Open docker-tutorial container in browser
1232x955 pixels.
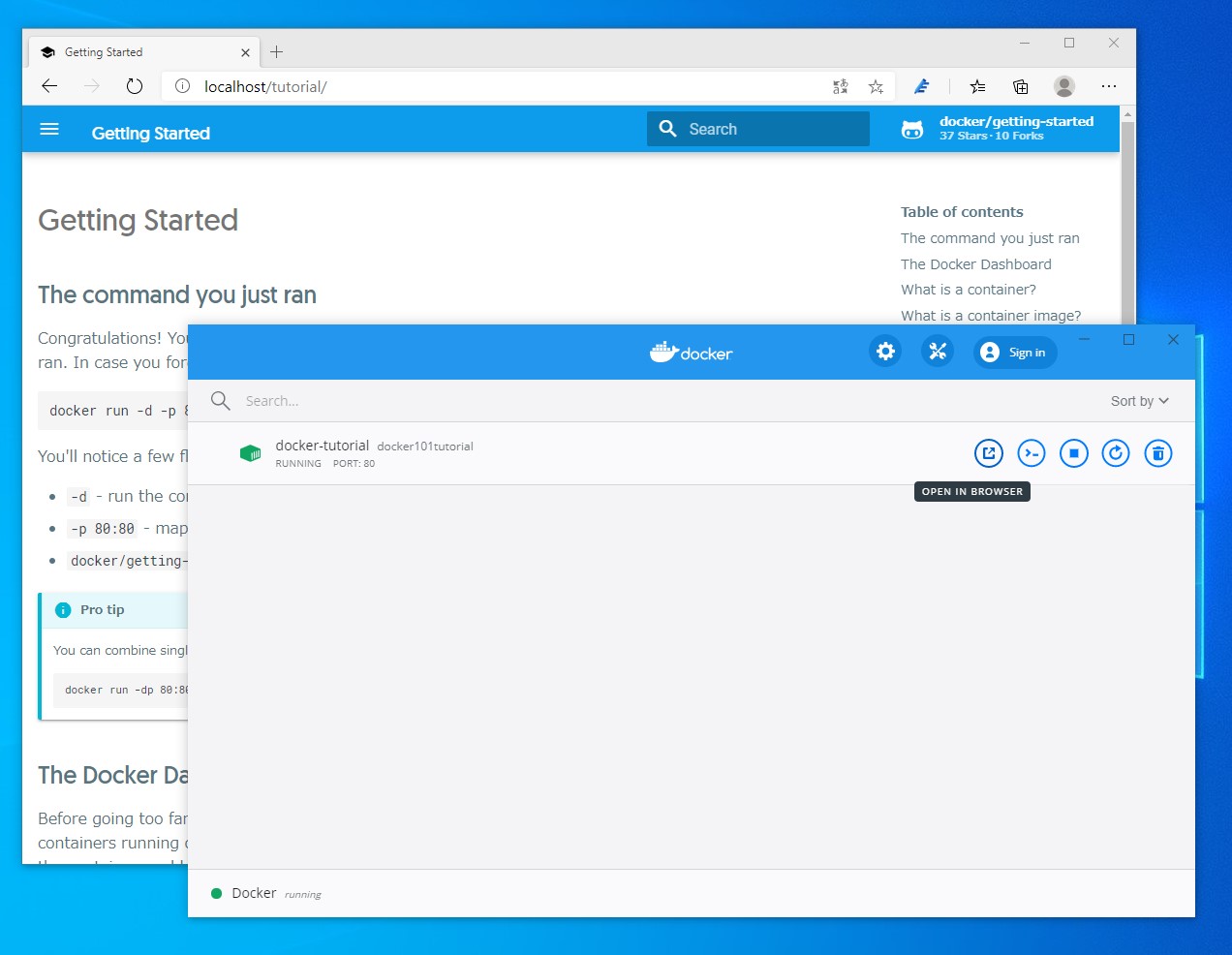click(989, 453)
